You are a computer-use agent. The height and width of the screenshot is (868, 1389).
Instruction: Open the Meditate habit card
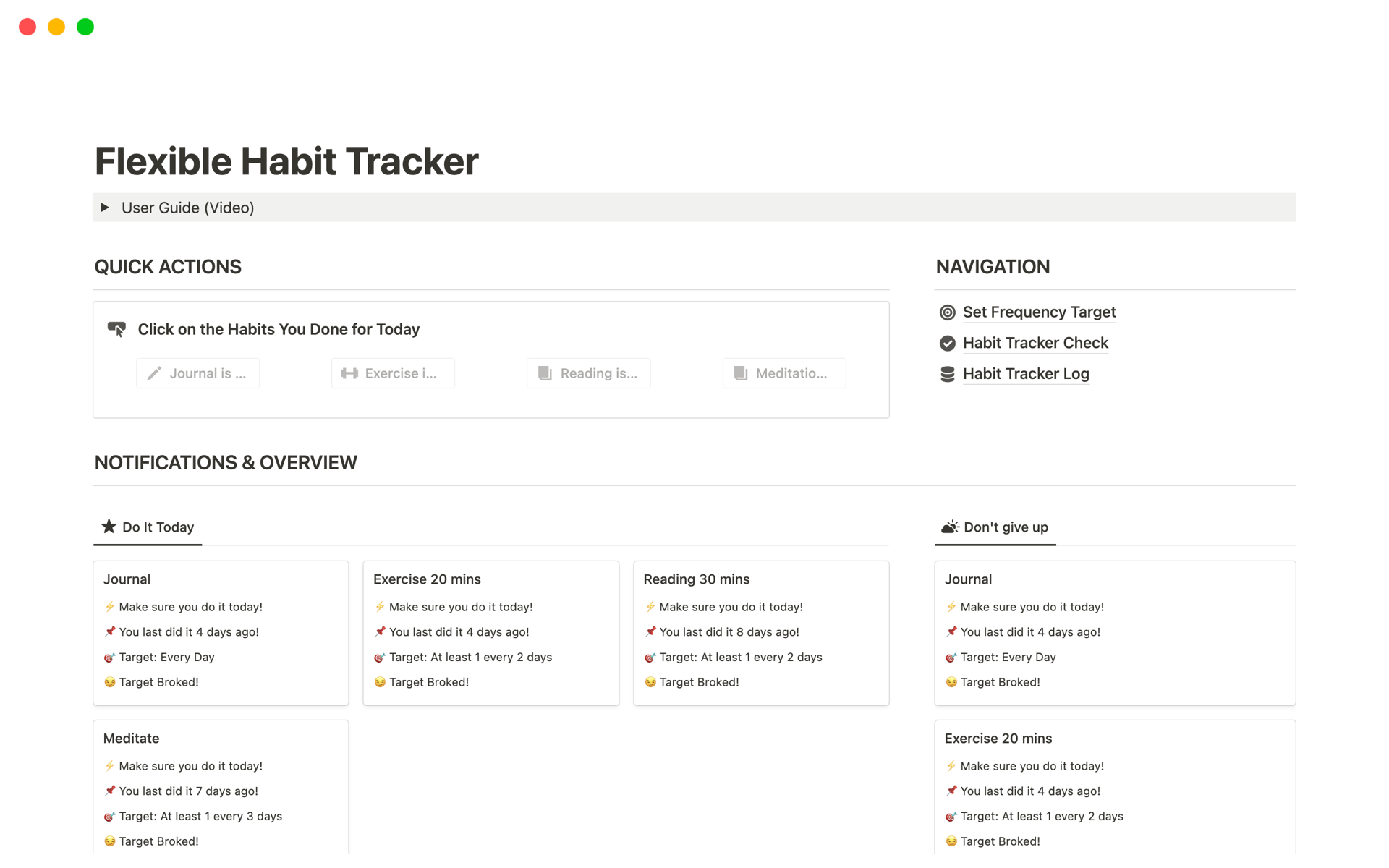pos(131,739)
